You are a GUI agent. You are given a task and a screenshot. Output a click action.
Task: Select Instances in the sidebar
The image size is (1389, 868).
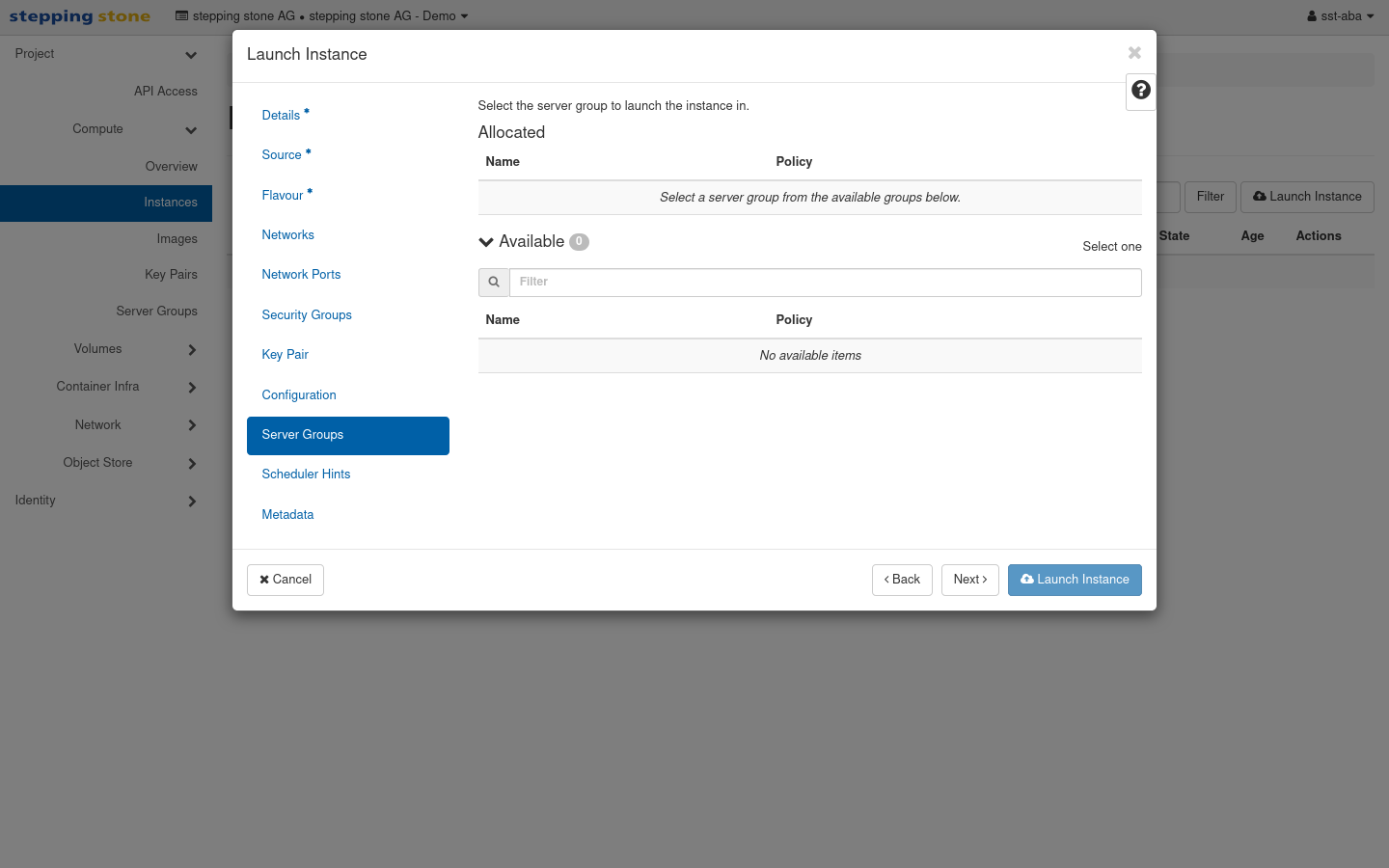click(x=106, y=203)
